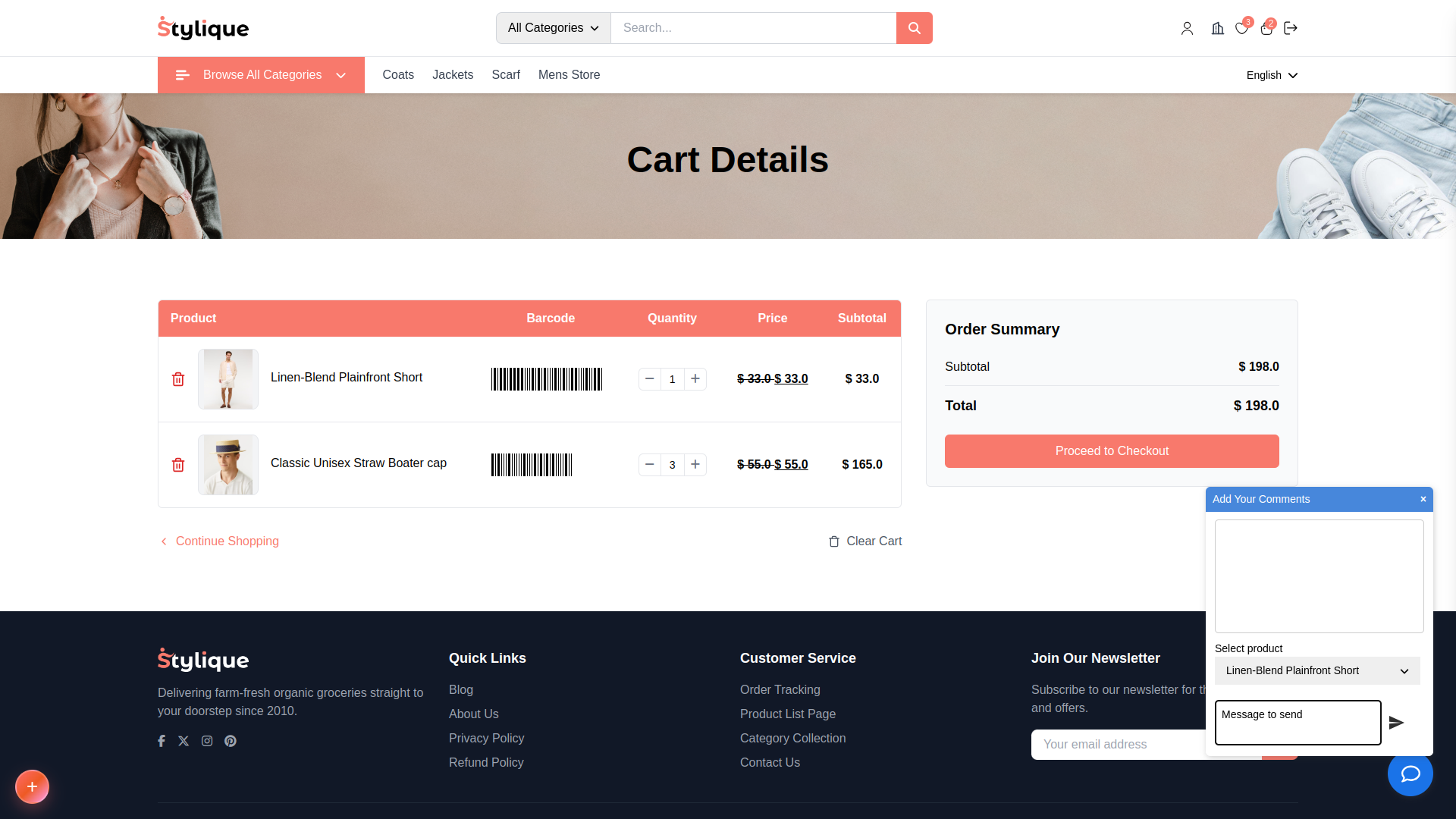Expand Browse All Categories menu
Image resolution: width=1456 pixels, height=819 pixels.
(261, 75)
